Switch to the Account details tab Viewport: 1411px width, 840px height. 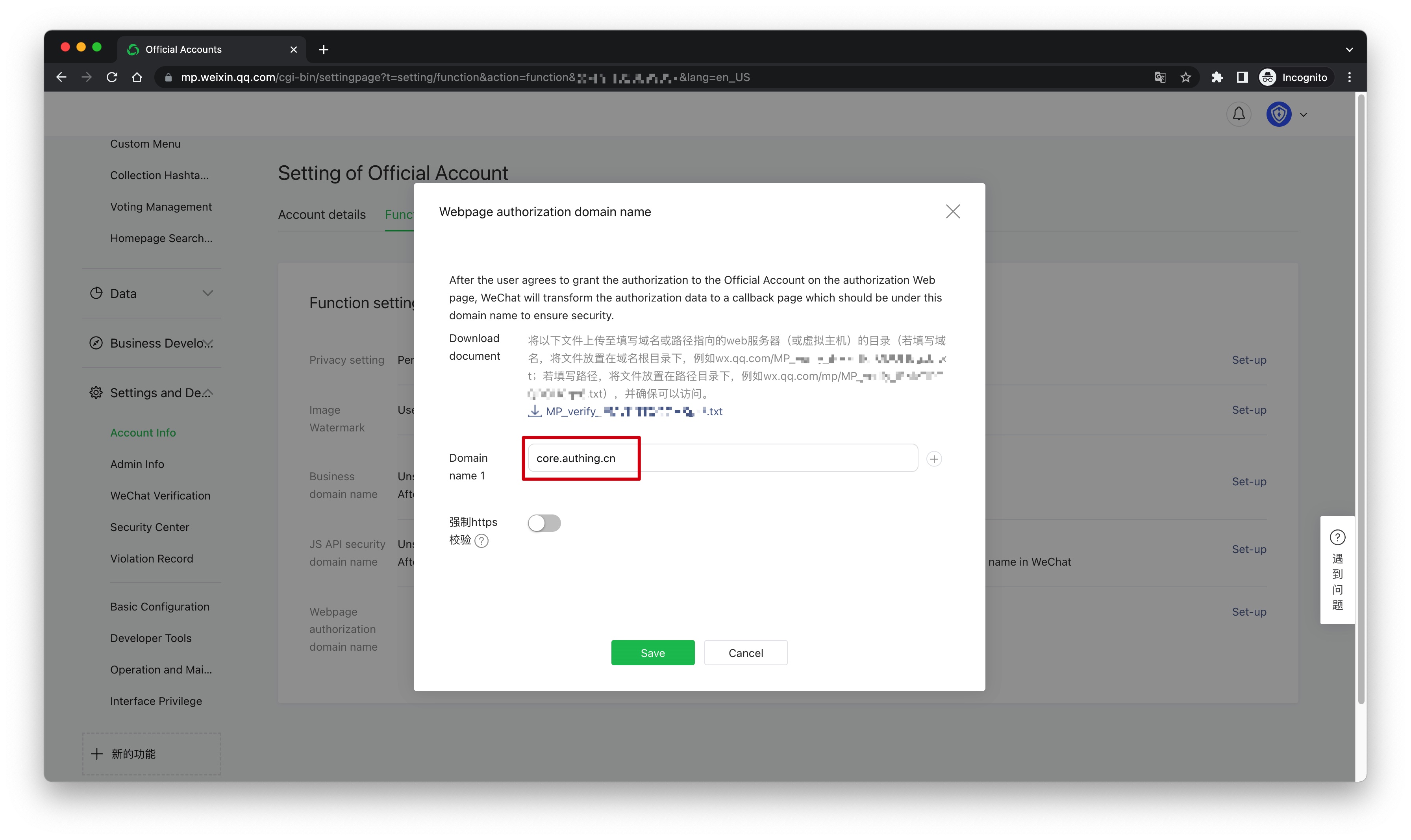pyautogui.click(x=322, y=215)
